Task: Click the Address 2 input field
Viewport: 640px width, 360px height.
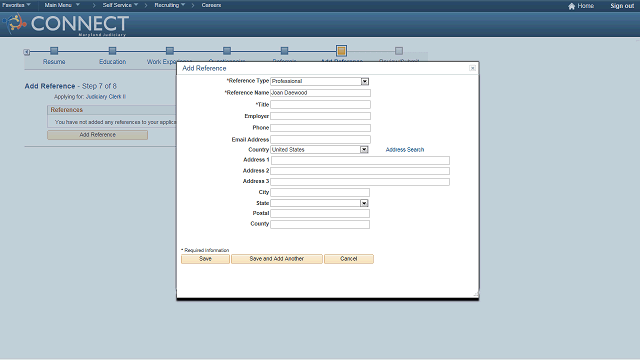Action: coord(360,171)
